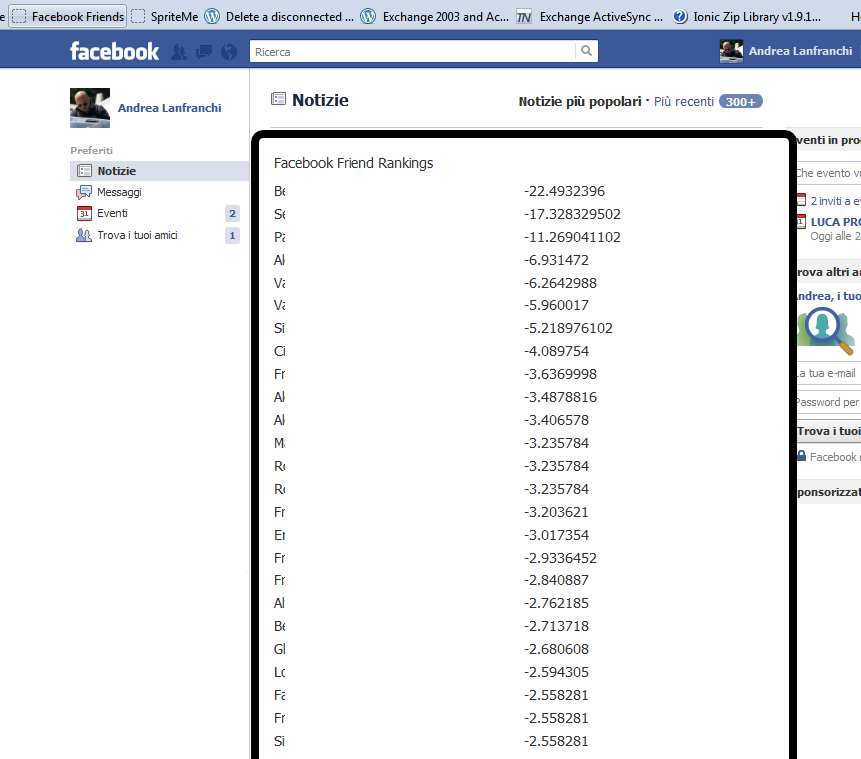Select score -5.218976102
861x759 pixels.
point(568,328)
